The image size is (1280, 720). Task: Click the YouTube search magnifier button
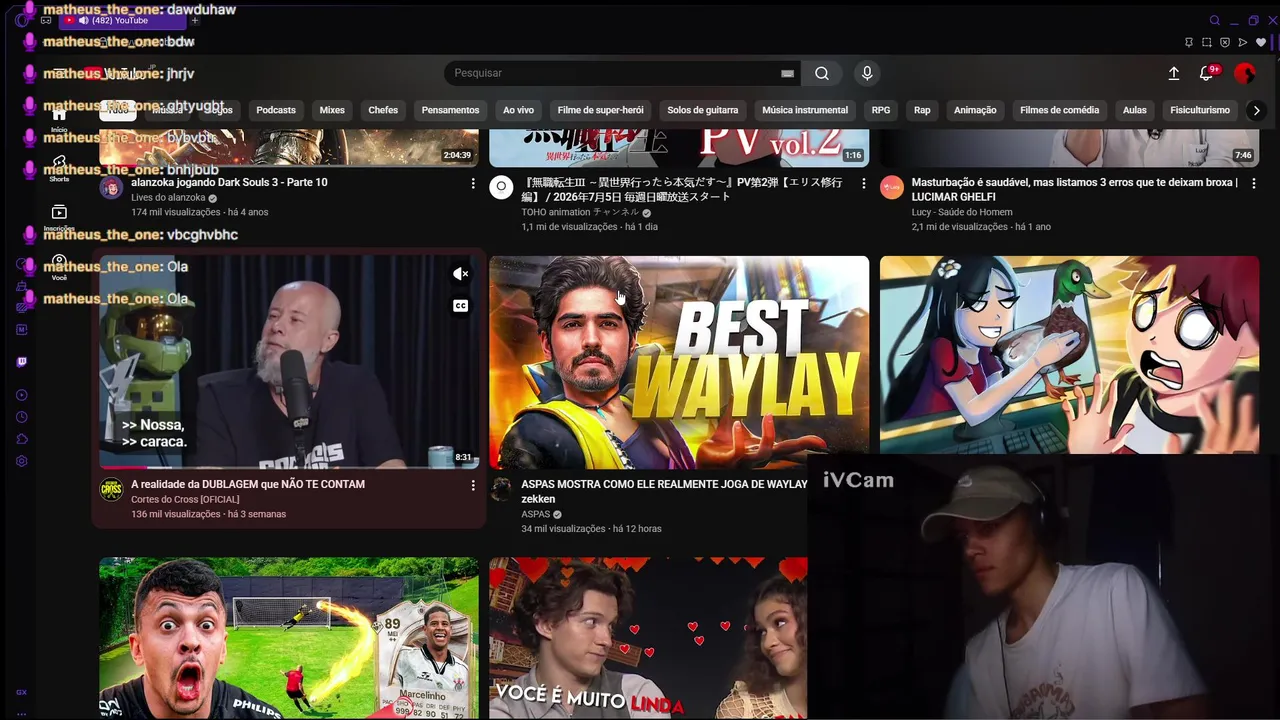tap(822, 73)
